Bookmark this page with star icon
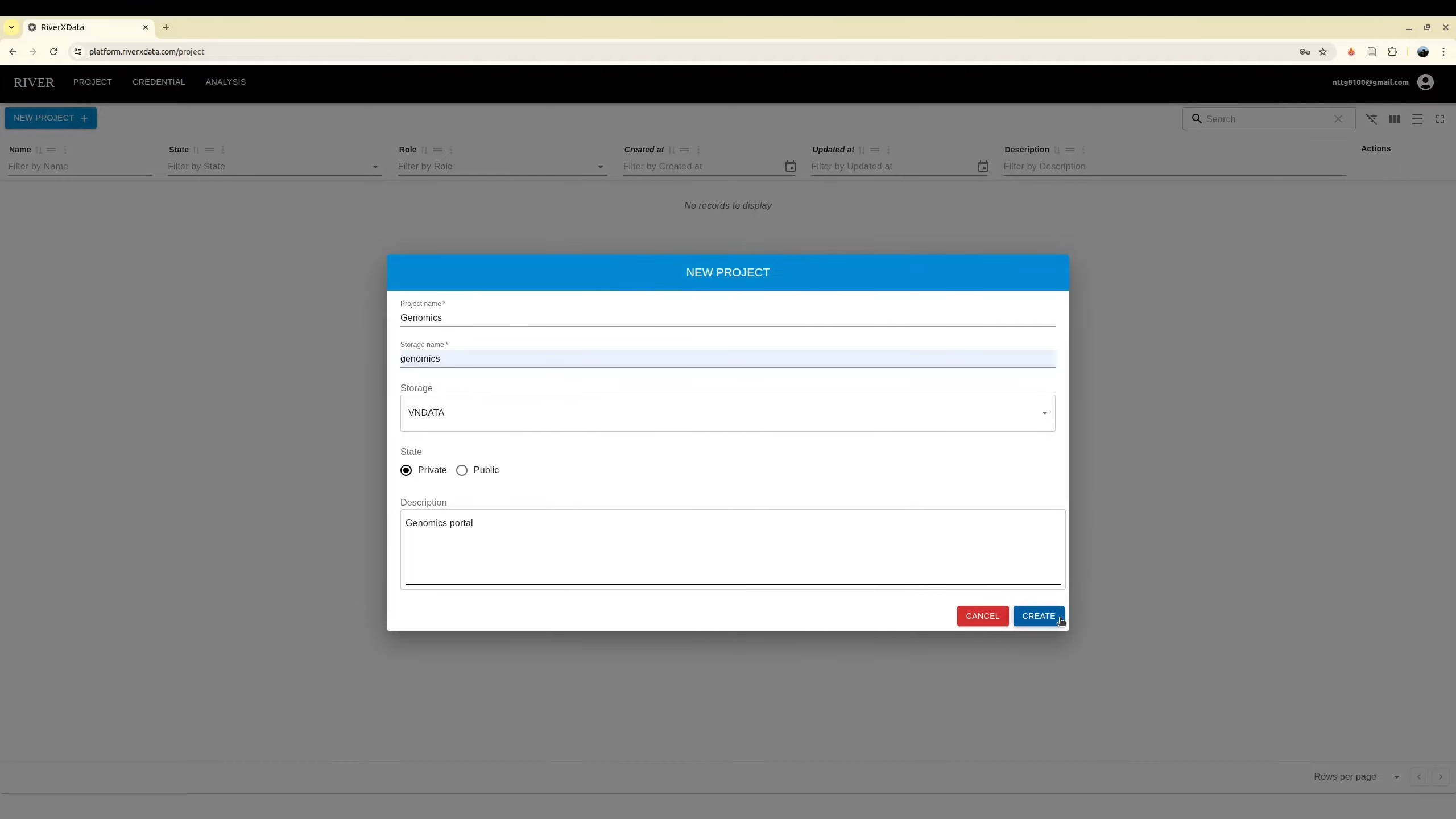This screenshot has height=819, width=1456. coord(1323,52)
